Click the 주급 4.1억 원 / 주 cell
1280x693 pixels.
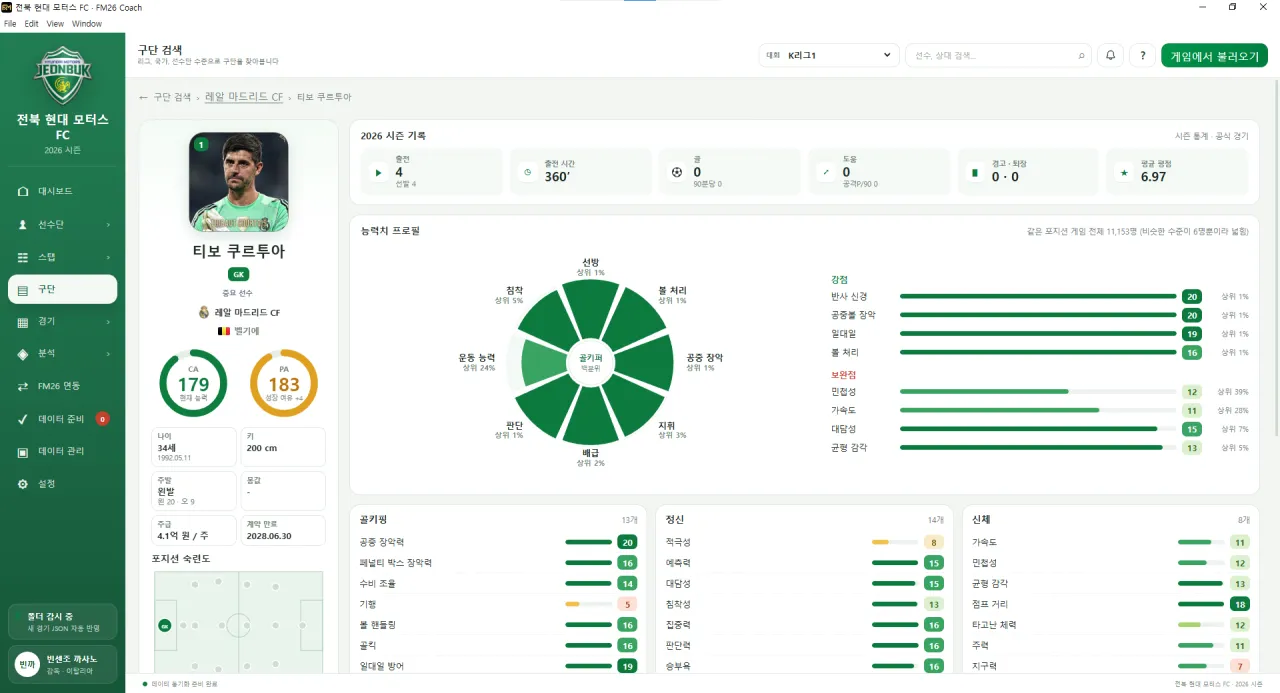point(193,530)
